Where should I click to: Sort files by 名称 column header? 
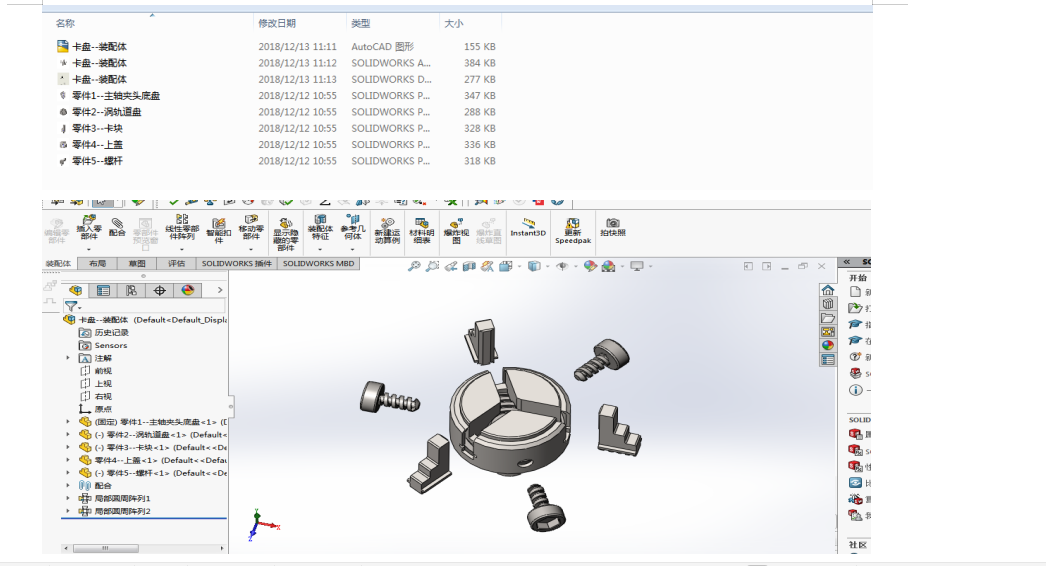(x=65, y=23)
